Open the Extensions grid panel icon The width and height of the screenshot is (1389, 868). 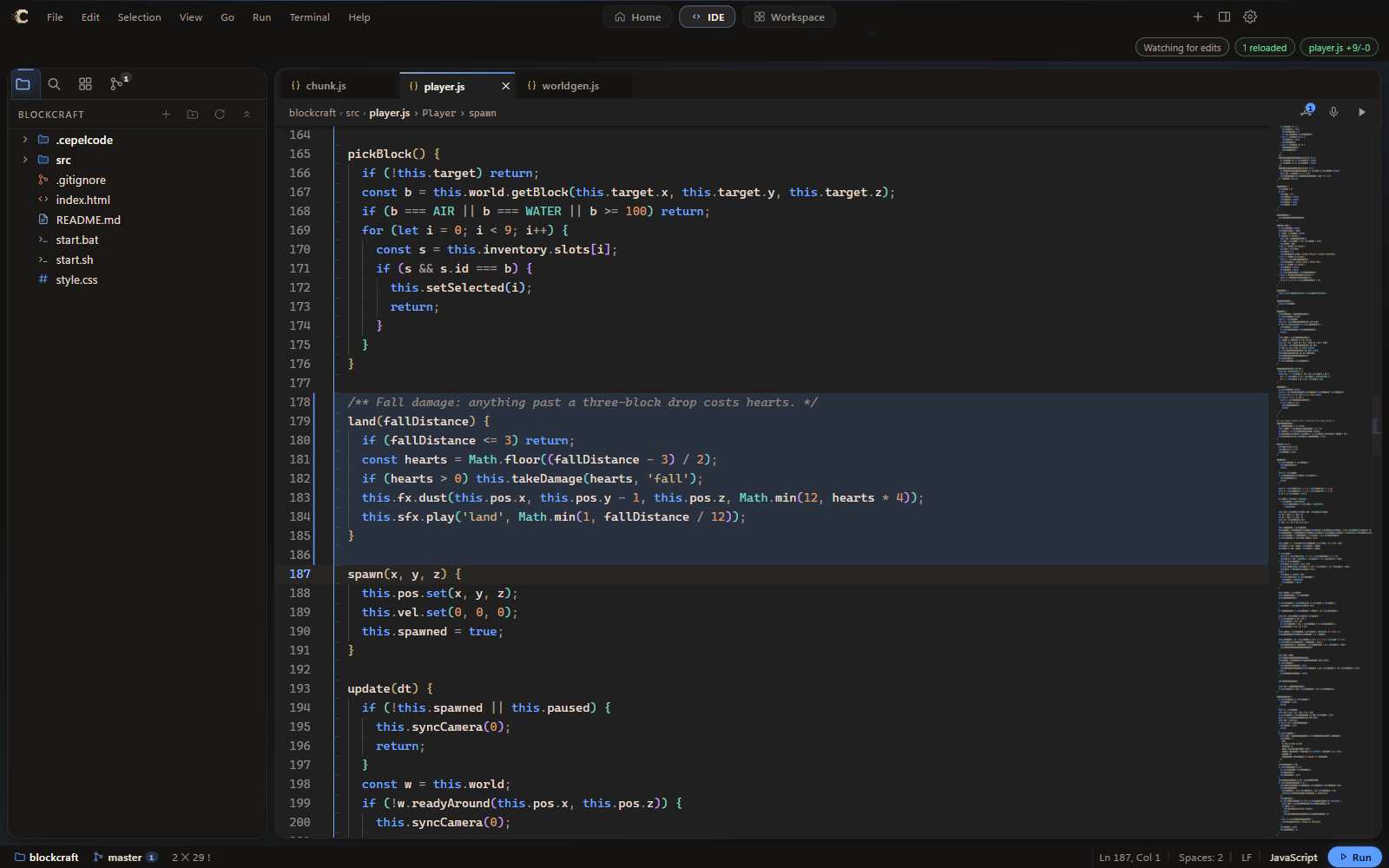point(85,84)
